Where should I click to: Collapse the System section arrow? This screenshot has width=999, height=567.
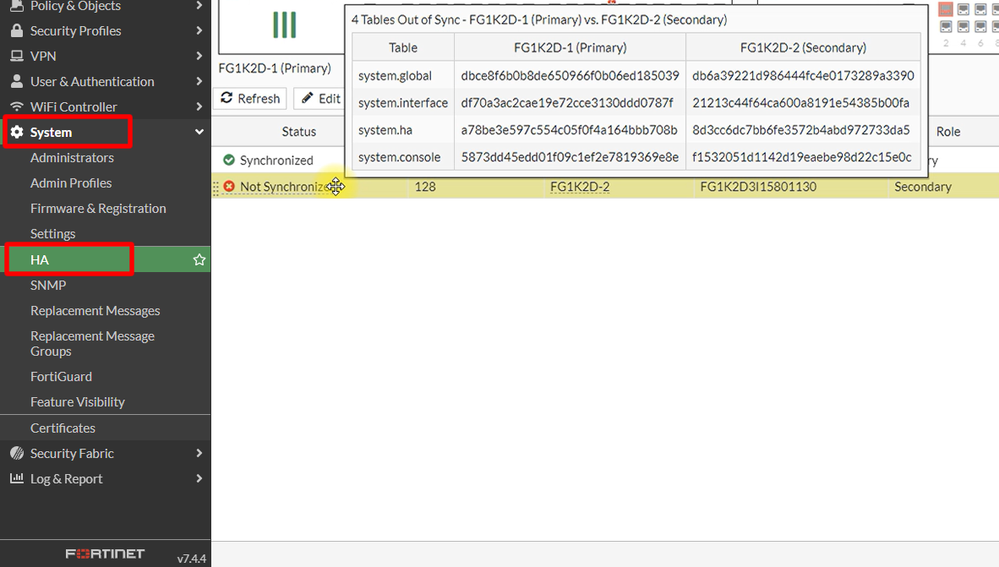tap(199, 132)
